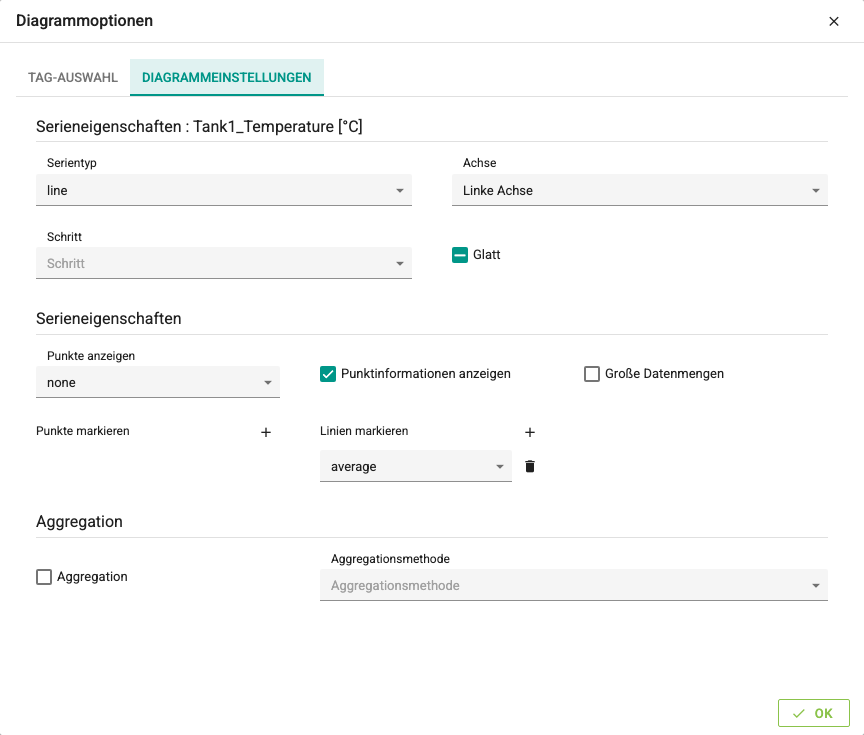Open the Schritt dropdown
Screen dimensions: 864x735
point(224,263)
